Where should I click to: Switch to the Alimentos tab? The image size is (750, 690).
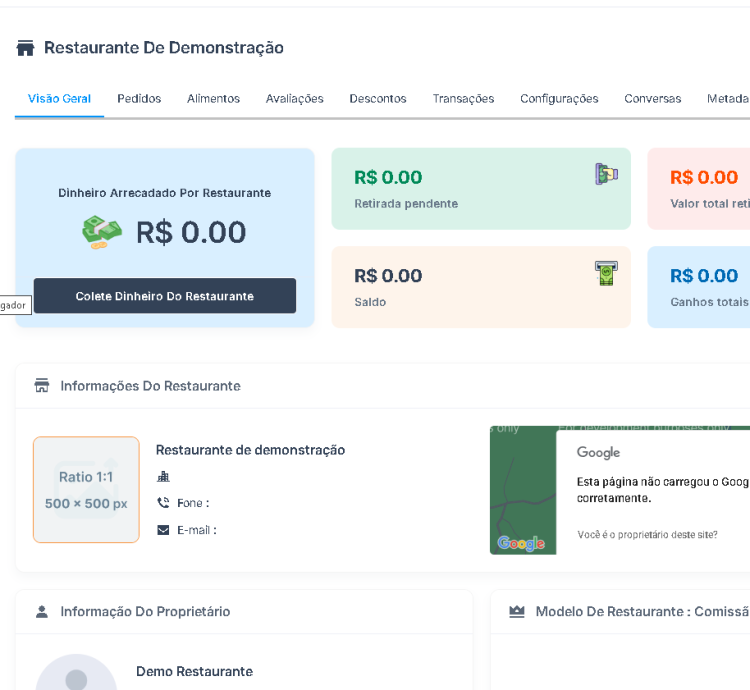point(213,99)
